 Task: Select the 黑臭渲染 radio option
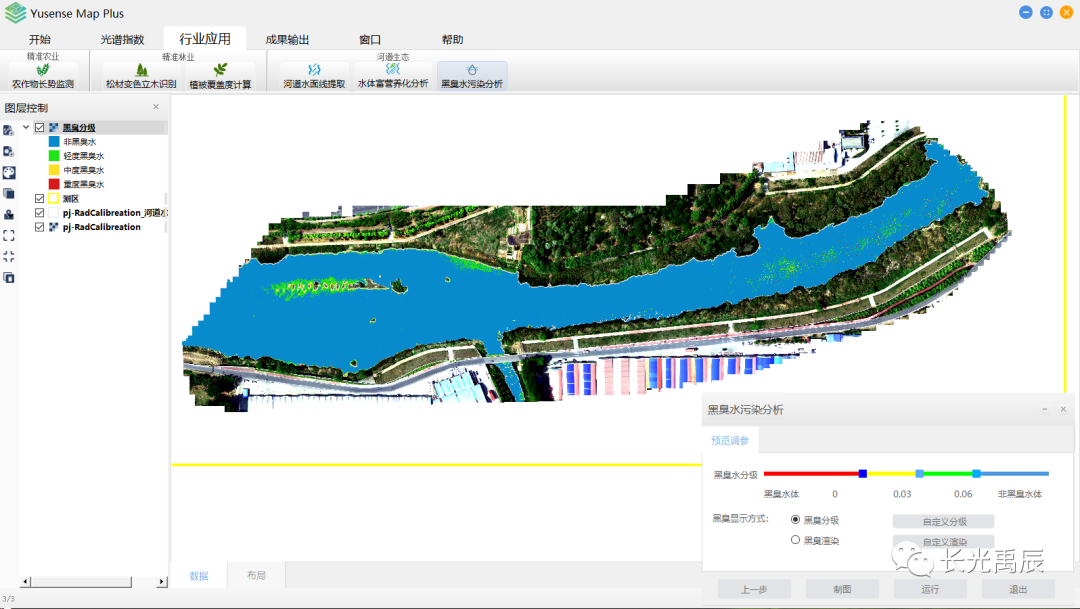click(796, 540)
